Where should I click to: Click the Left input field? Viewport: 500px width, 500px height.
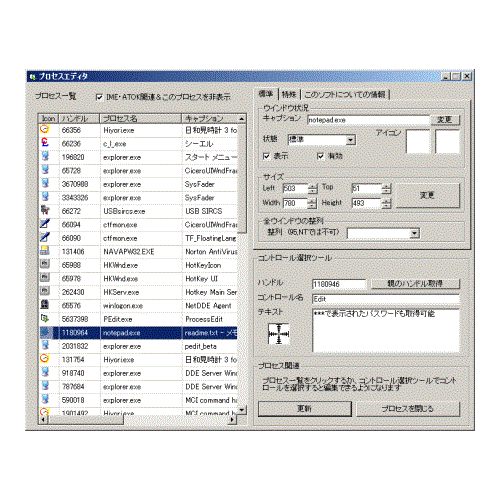pyautogui.click(x=295, y=189)
